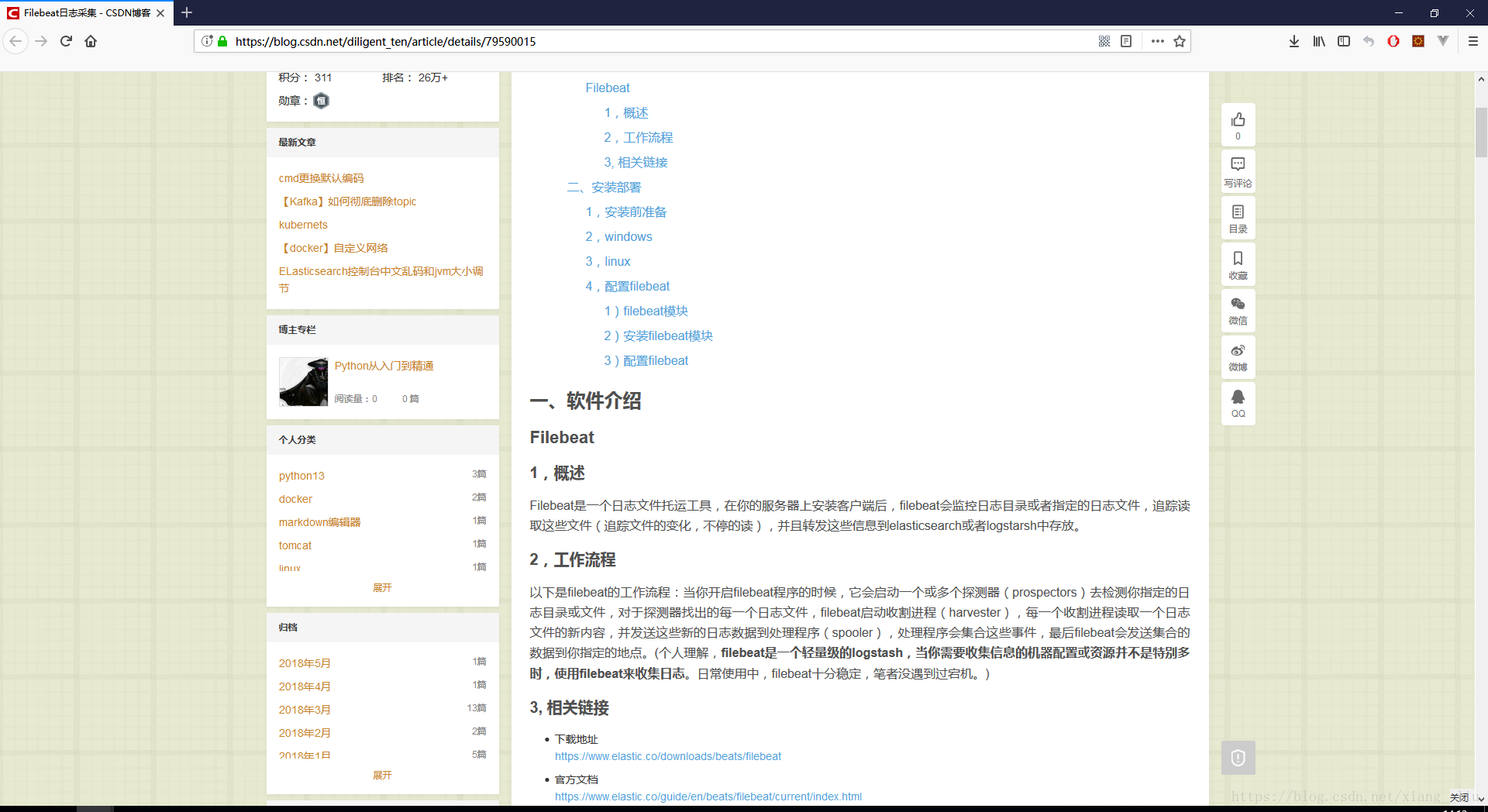
Task: Click the shield report icon
Action: click(1238, 758)
